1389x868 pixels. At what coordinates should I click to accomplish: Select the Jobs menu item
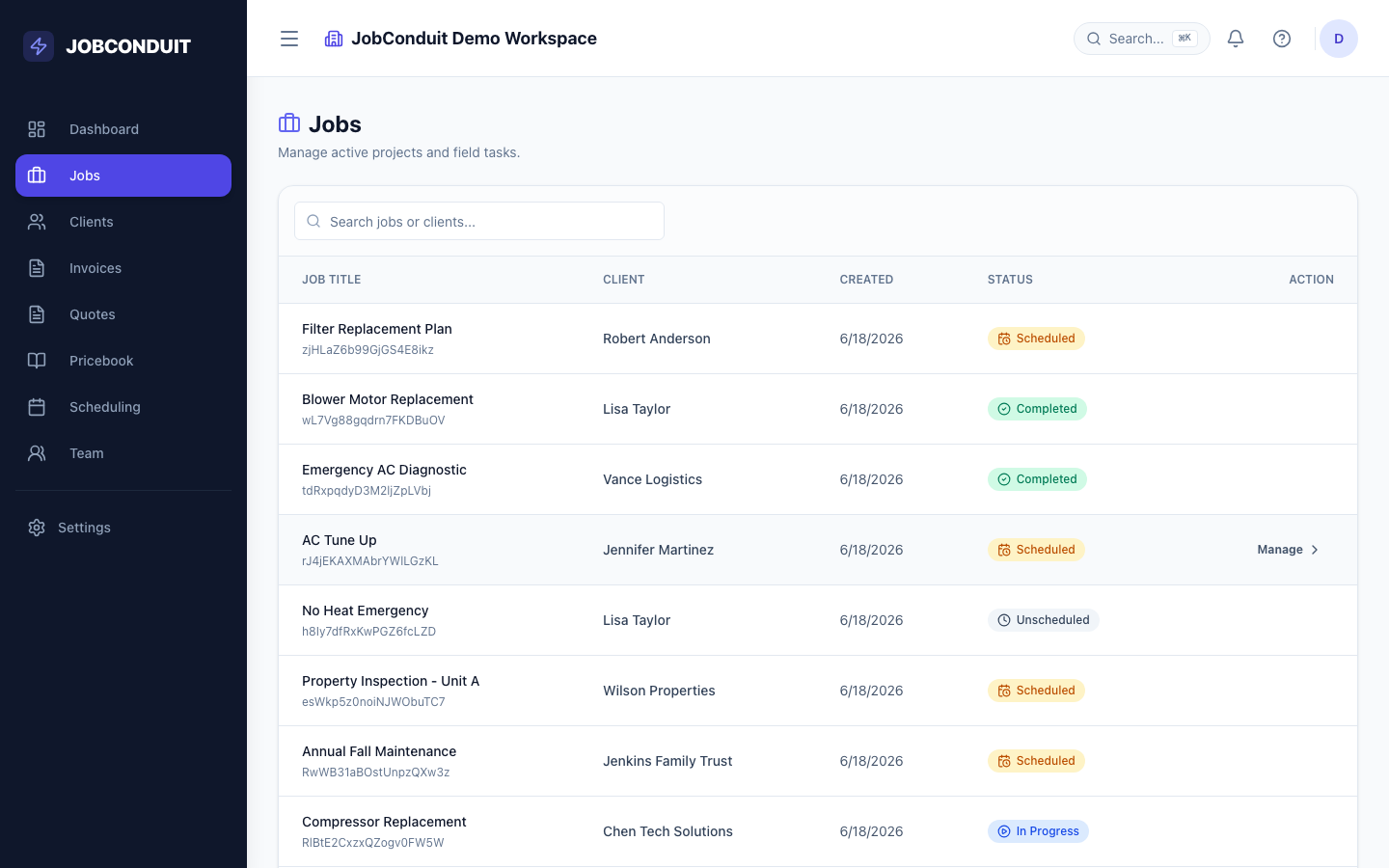coord(123,176)
